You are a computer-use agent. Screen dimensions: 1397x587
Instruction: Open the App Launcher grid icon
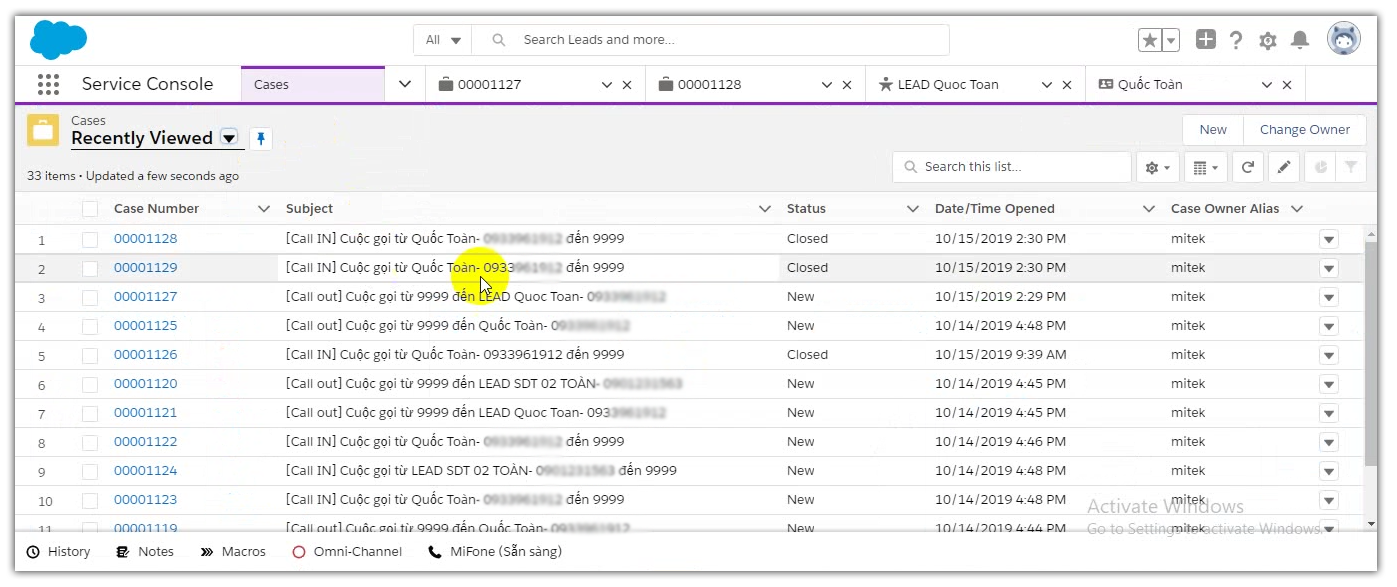click(x=48, y=85)
